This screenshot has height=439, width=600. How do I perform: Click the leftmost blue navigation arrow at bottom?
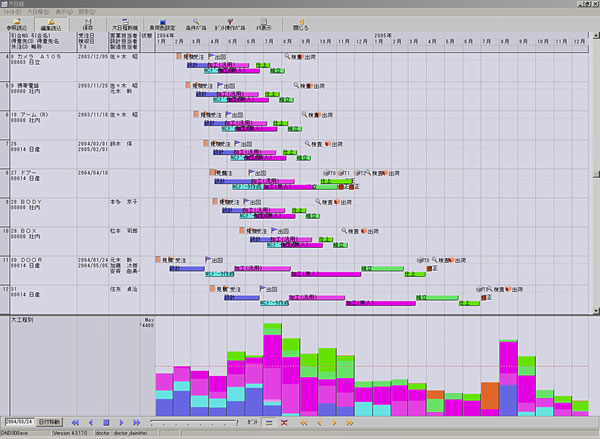[x=78, y=422]
